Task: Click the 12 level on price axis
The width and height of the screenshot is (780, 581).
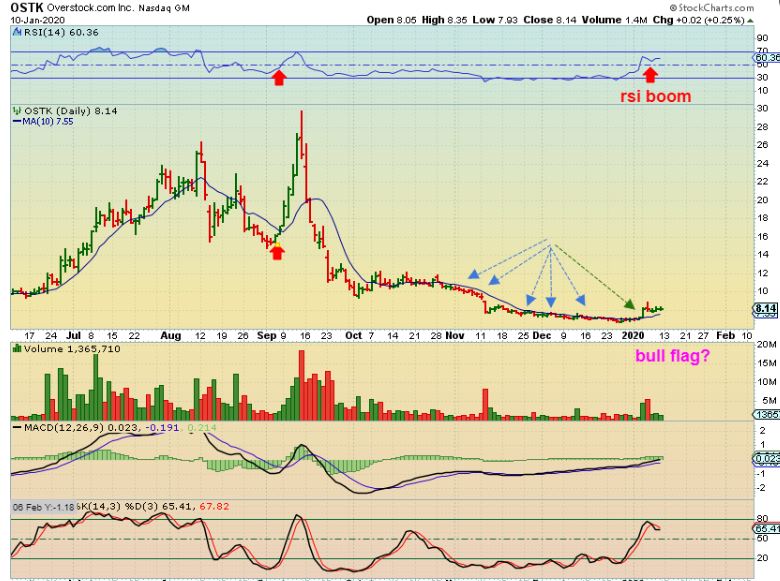Action: click(762, 273)
